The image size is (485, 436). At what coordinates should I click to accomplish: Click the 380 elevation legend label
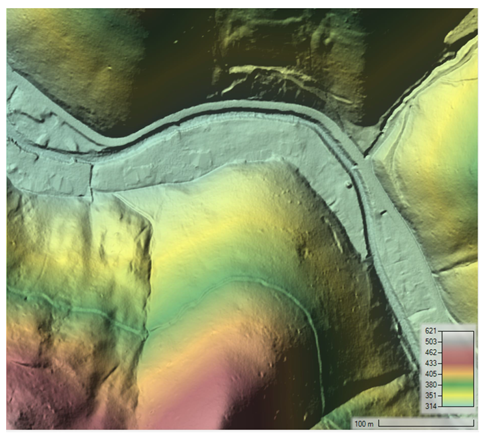coord(430,385)
